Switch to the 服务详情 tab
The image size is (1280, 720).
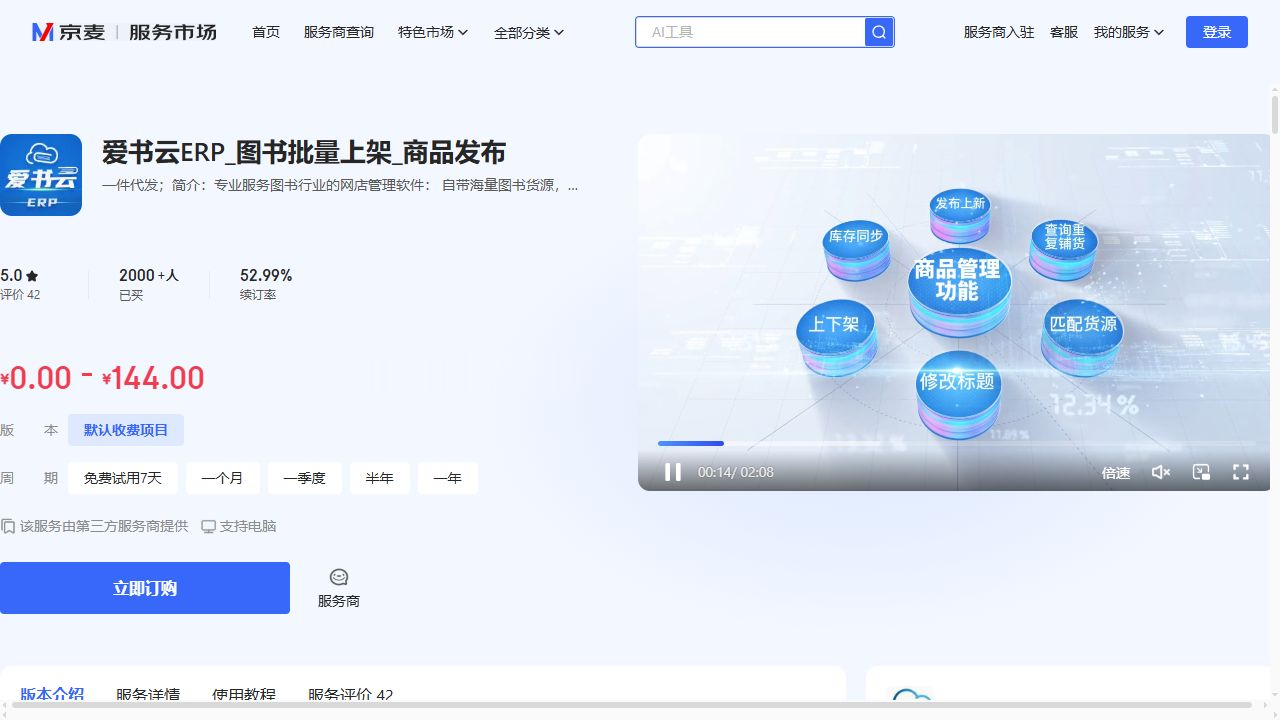tap(148, 694)
